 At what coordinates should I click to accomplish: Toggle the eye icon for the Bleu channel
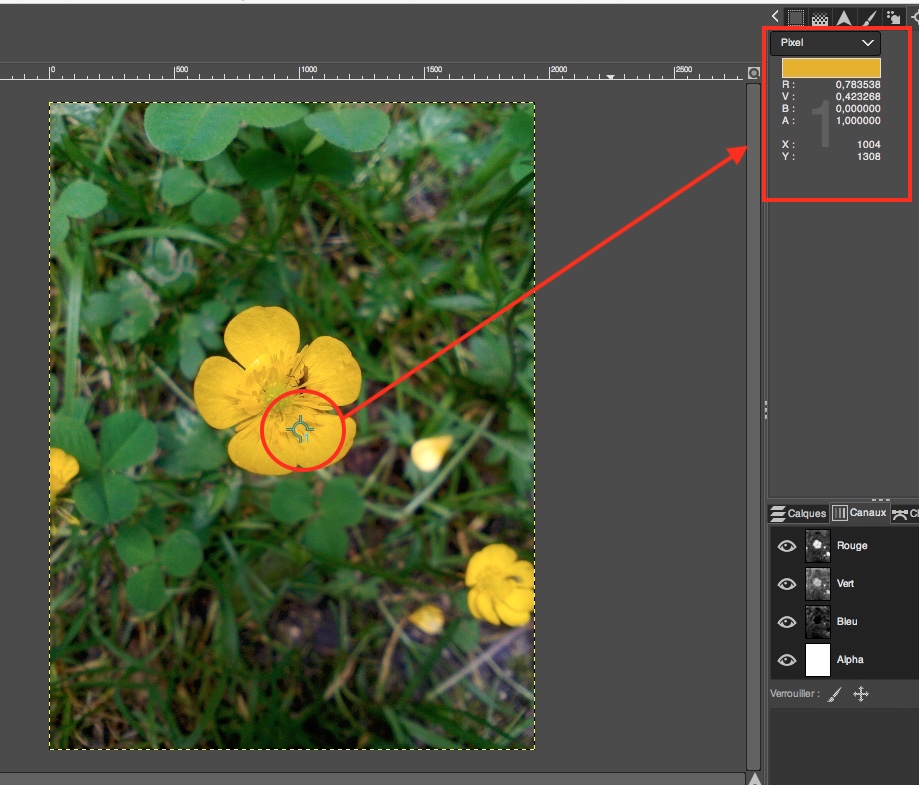pos(787,622)
